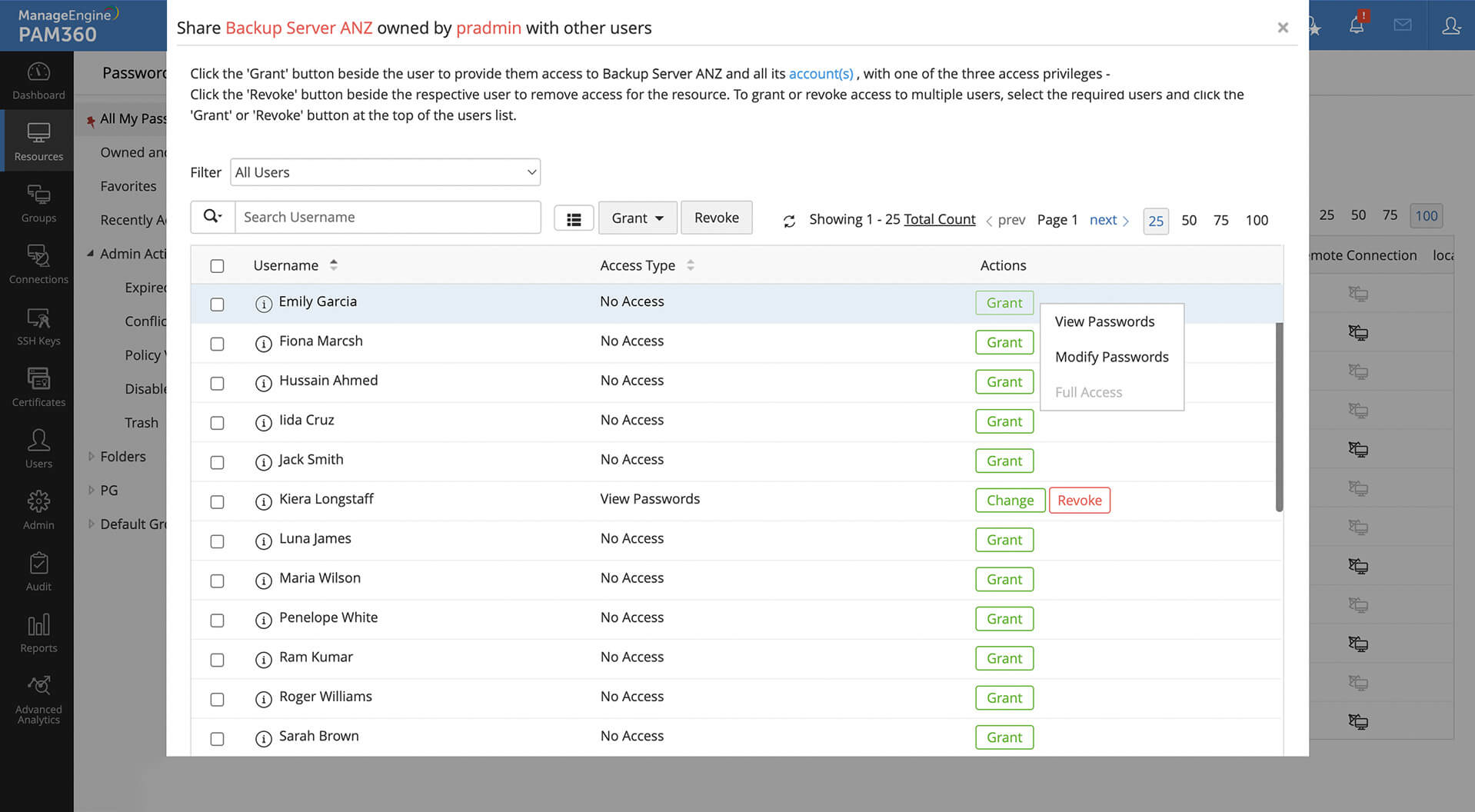Open the Reports sidebar icon
This screenshot has width=1475, height=812.
38,633
